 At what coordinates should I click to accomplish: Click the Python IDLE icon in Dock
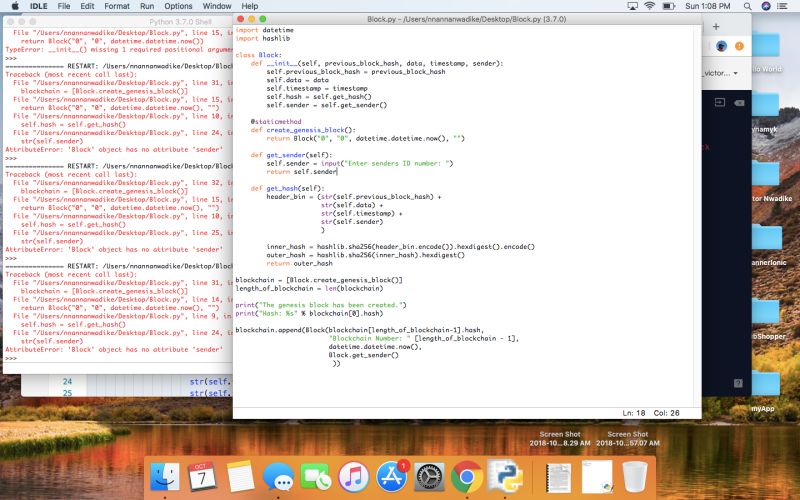click(x=505, y=476)
